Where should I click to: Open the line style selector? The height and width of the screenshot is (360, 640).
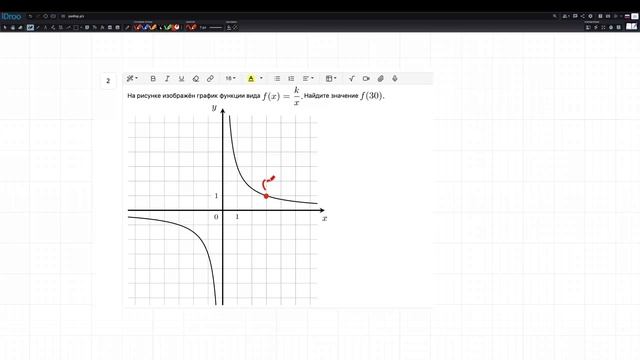(x=216, y=27)
